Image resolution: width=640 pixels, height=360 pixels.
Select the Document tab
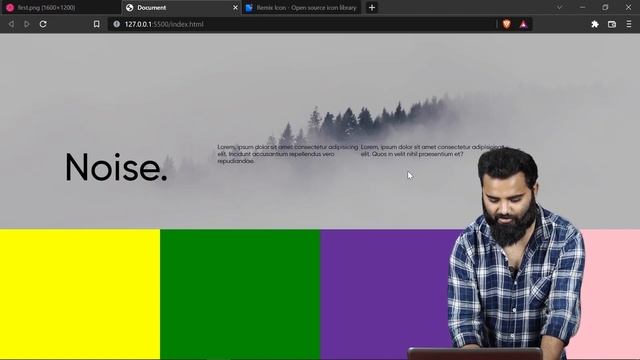[x=182, y=7]
